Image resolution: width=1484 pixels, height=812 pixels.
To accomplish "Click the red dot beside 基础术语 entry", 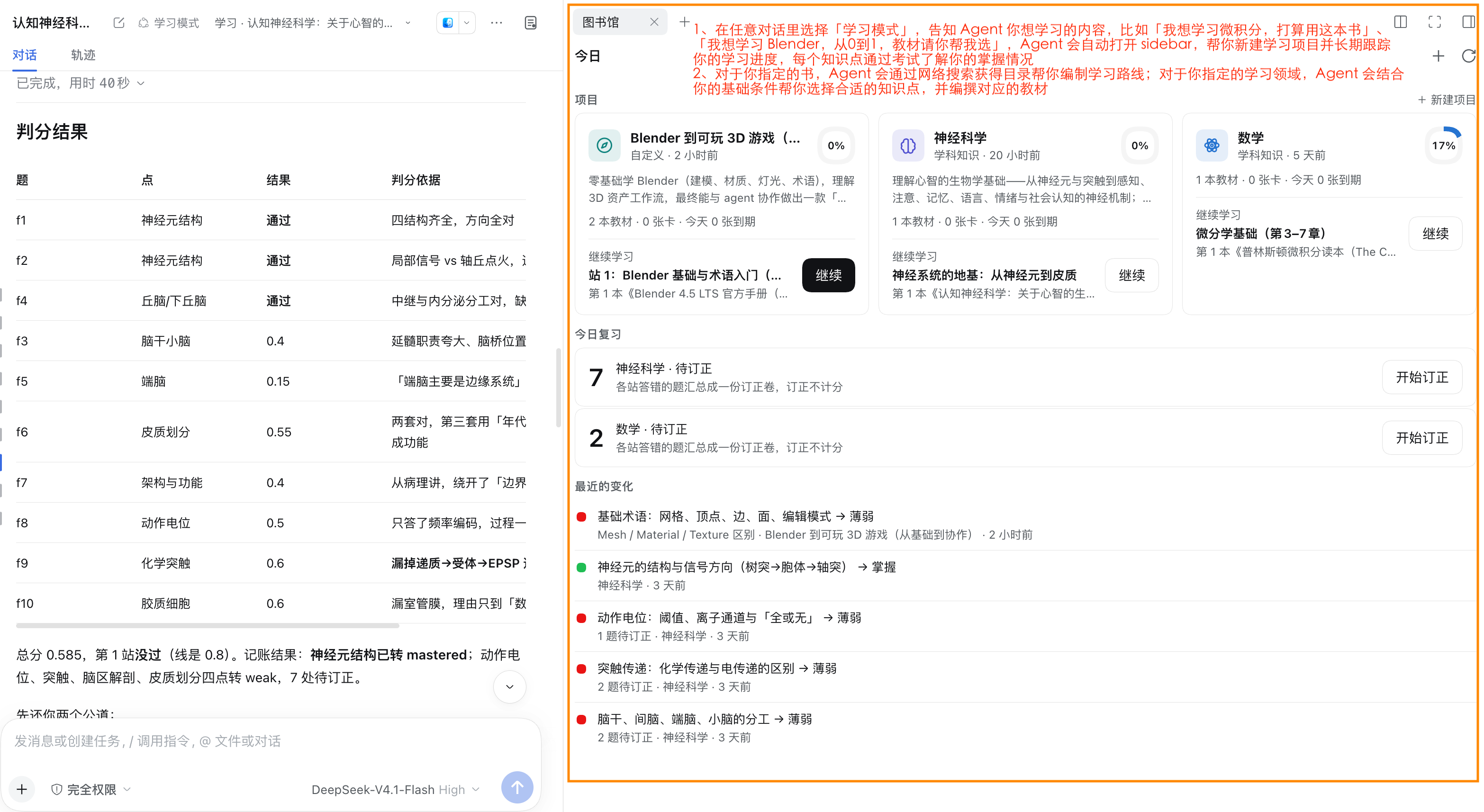I will (581, 516).
